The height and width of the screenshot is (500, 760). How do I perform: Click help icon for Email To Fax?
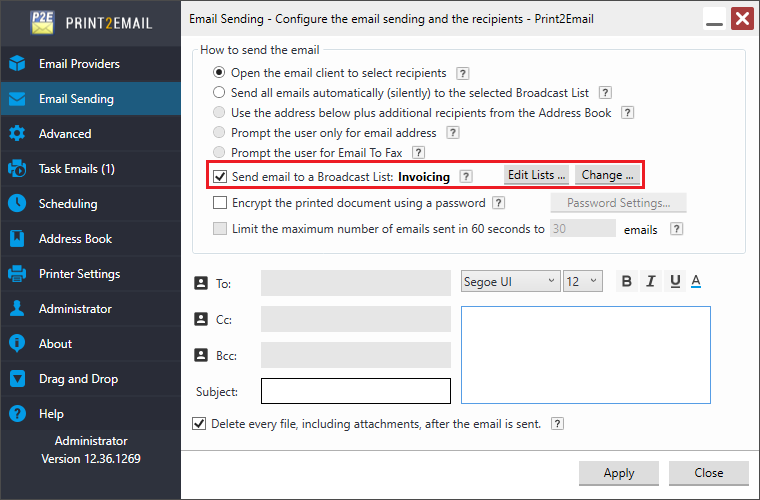pos(419,153)
